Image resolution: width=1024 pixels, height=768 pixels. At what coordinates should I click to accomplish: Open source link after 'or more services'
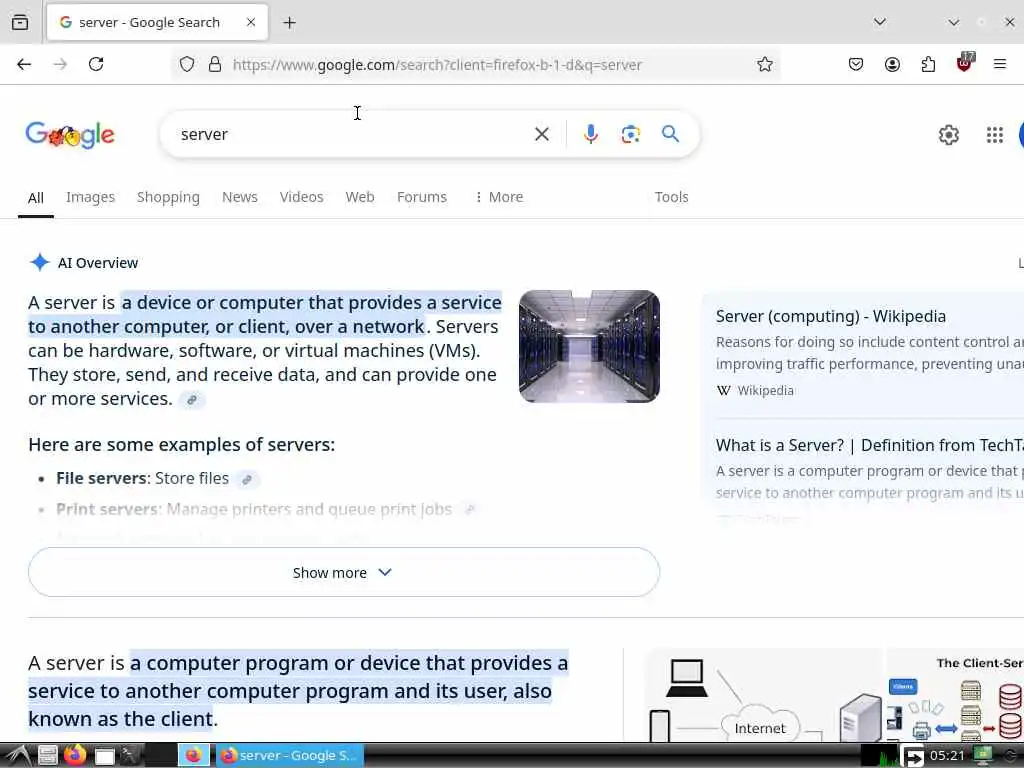coord(192,400)
